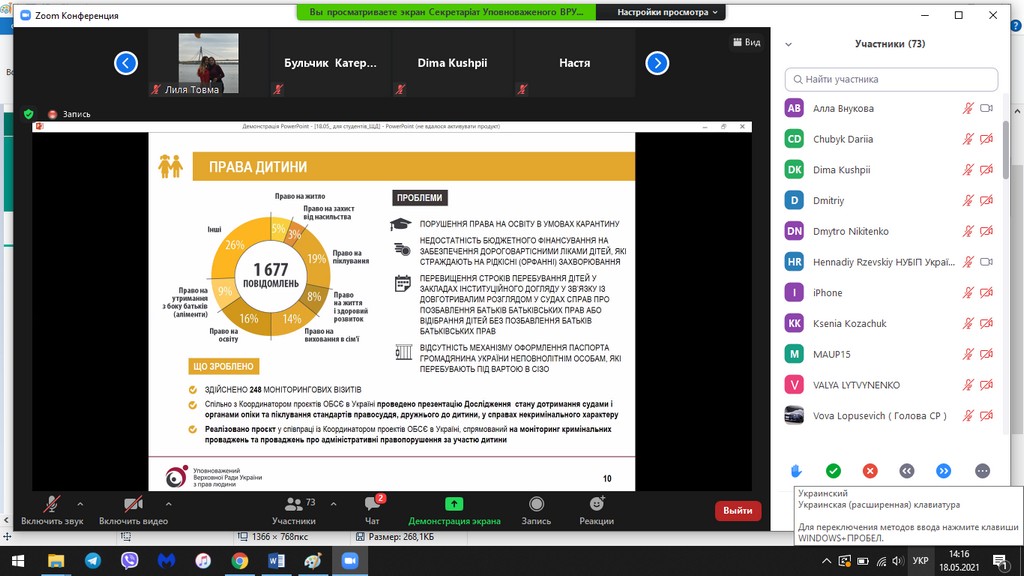This screenshot has height=576, width=1024.
Task: Click the raise hand icon in participants panel
Action: point(796,471)
